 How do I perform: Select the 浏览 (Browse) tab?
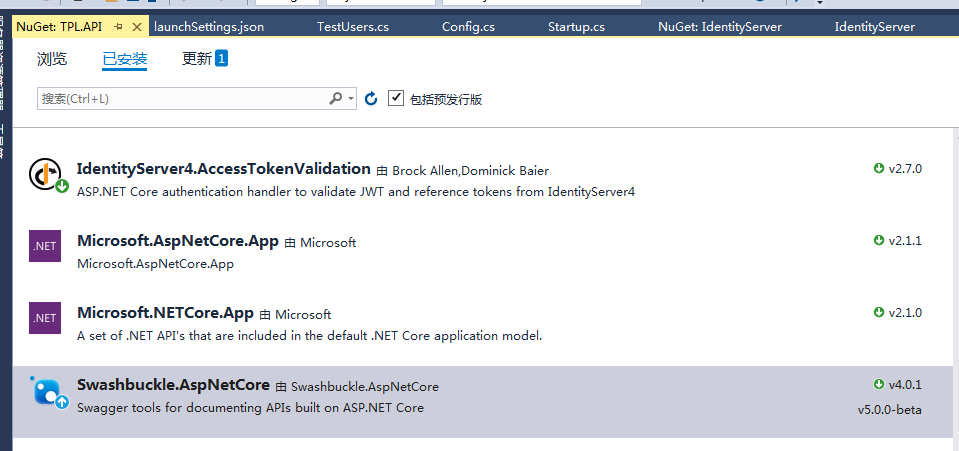(52, 59)
